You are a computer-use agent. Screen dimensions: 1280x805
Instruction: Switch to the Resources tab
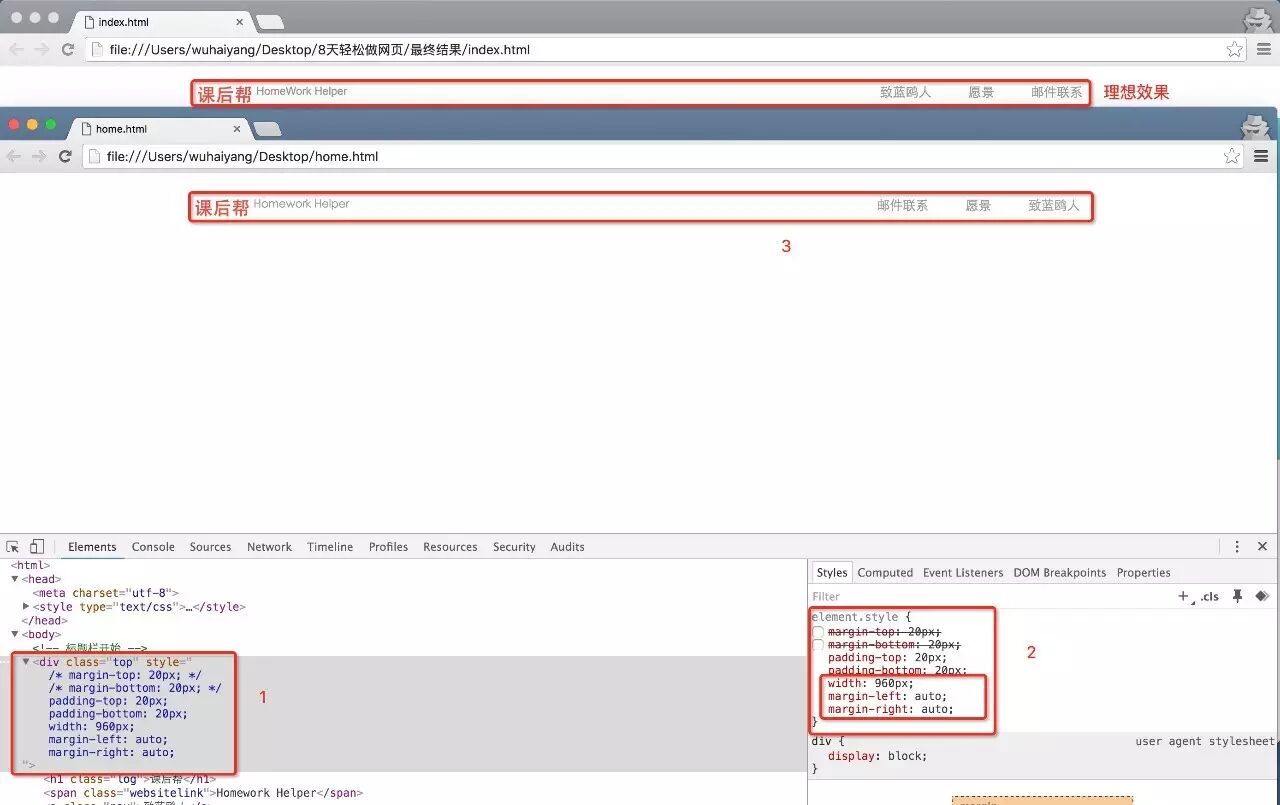pyautogui.click(x=450, y=547)
